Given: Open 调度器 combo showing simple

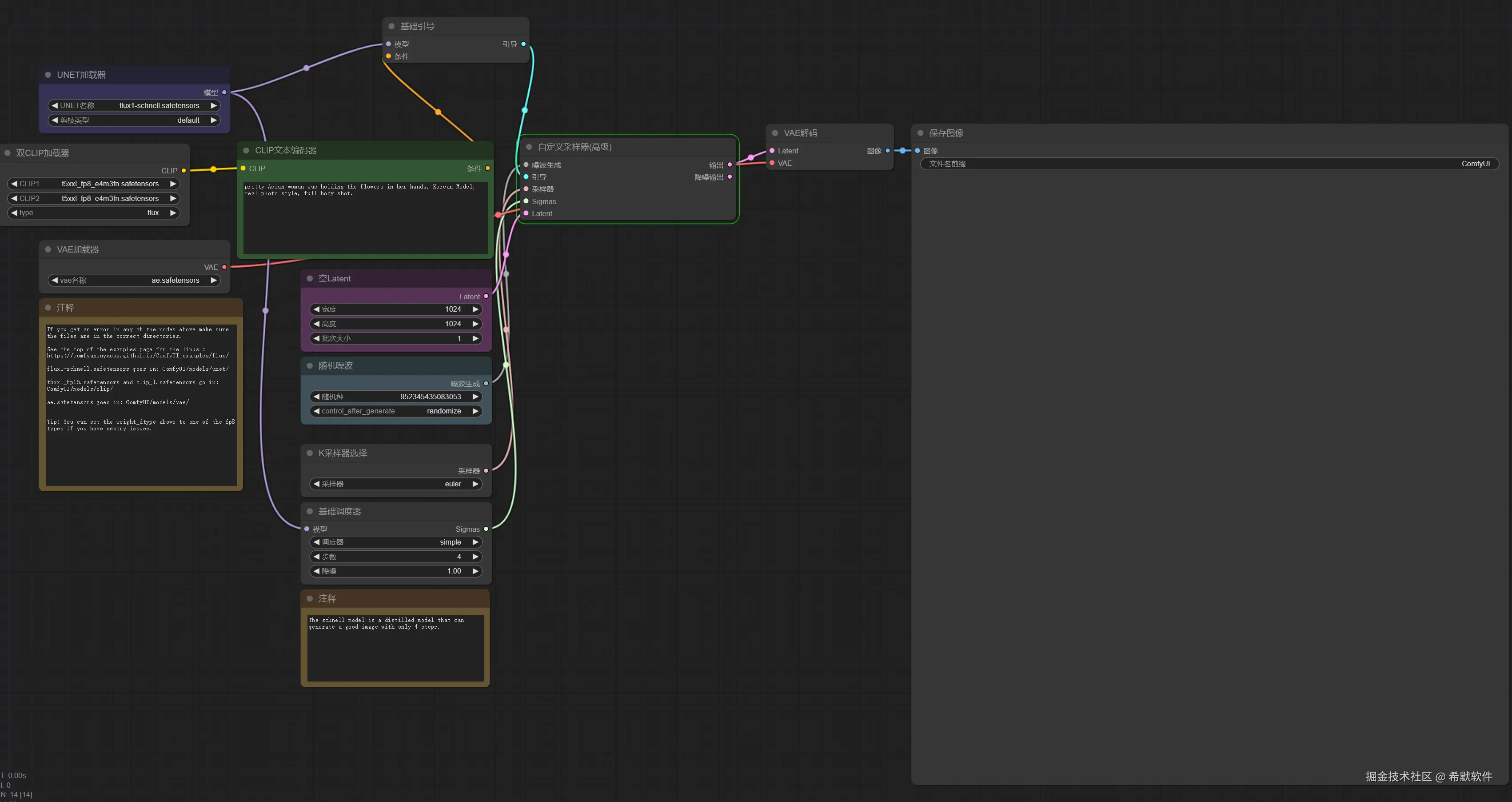Looking at the screenshot, I should [x=395, y=542].
